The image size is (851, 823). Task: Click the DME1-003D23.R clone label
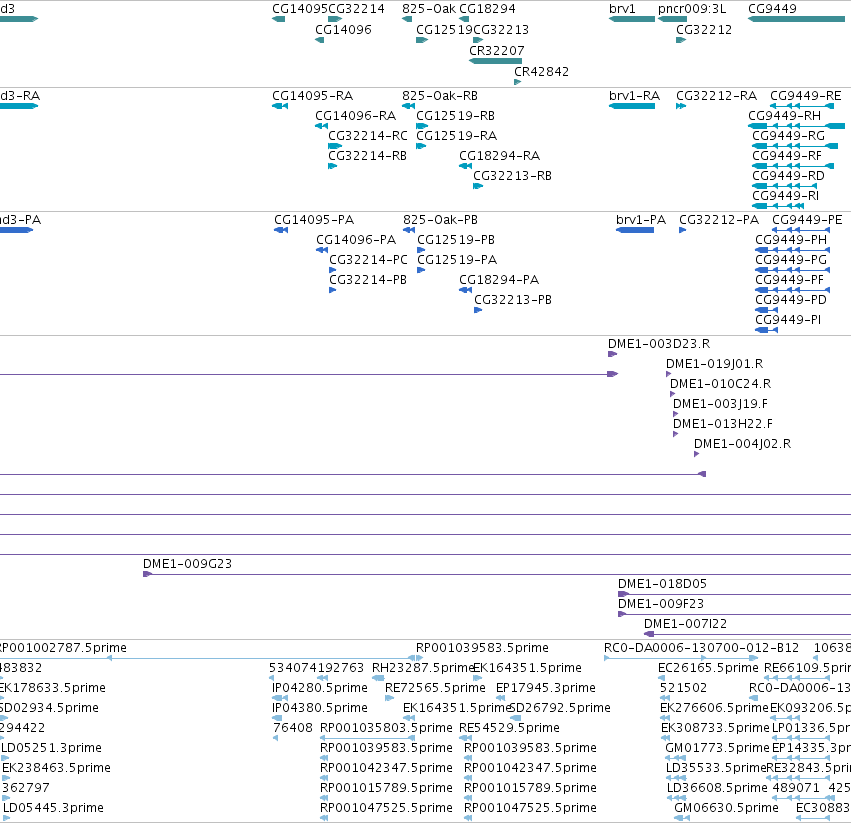click(x=659, y=344)
